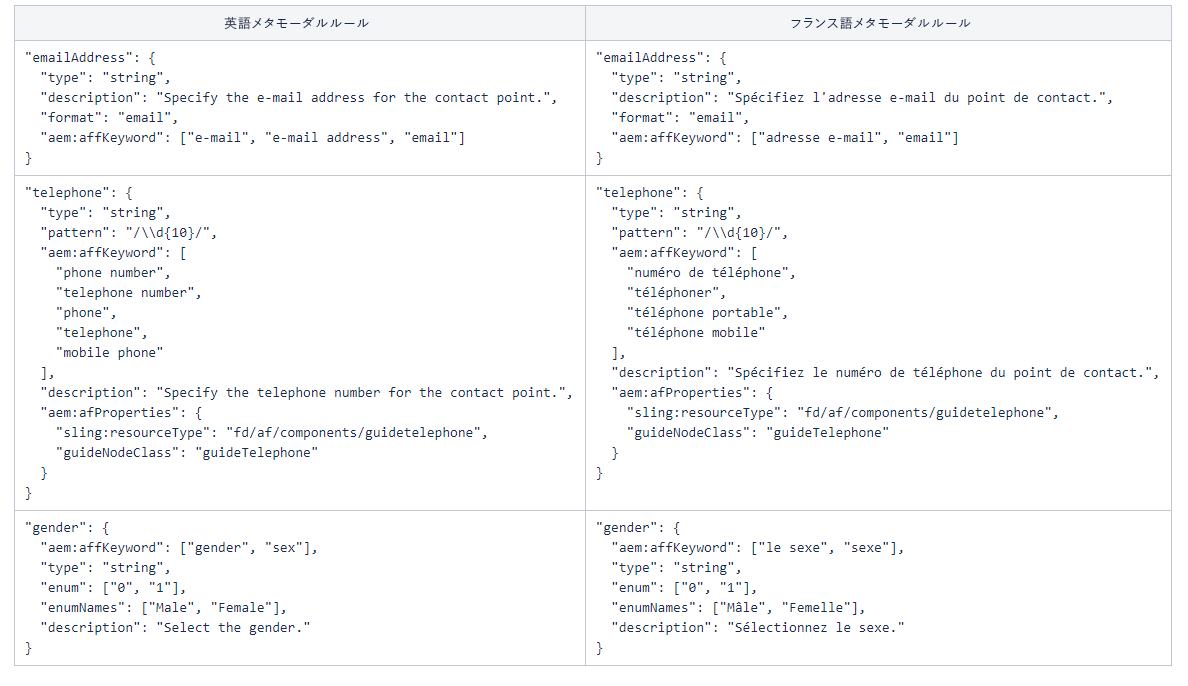Click the "le sexe", "sexe" affKeyword line

tap(758, 548)
